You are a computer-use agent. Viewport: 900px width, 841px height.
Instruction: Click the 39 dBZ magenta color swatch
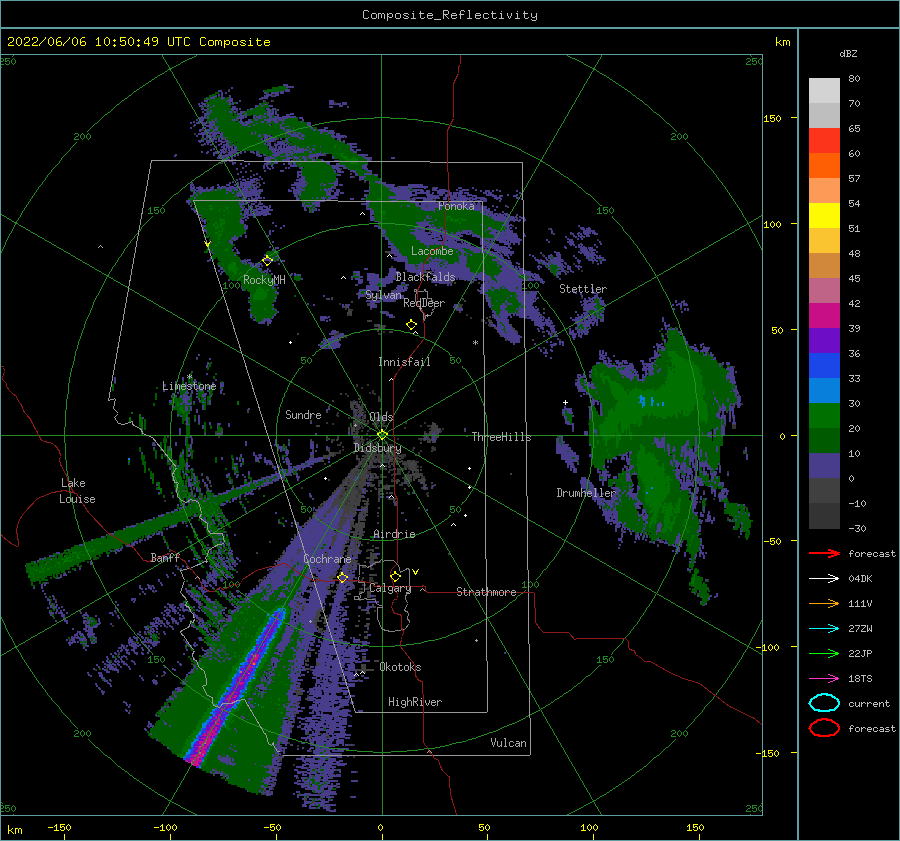click(824, 315)
